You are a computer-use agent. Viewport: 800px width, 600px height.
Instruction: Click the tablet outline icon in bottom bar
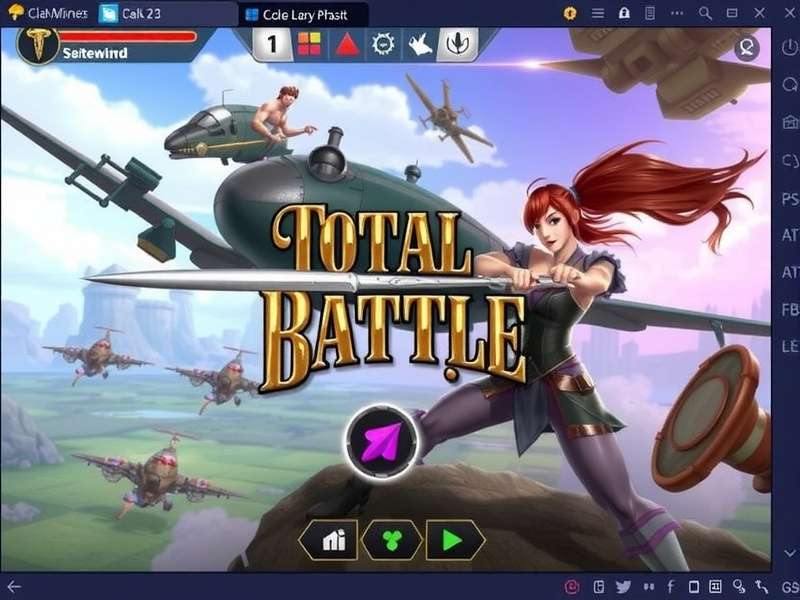[x=694, y=587]
